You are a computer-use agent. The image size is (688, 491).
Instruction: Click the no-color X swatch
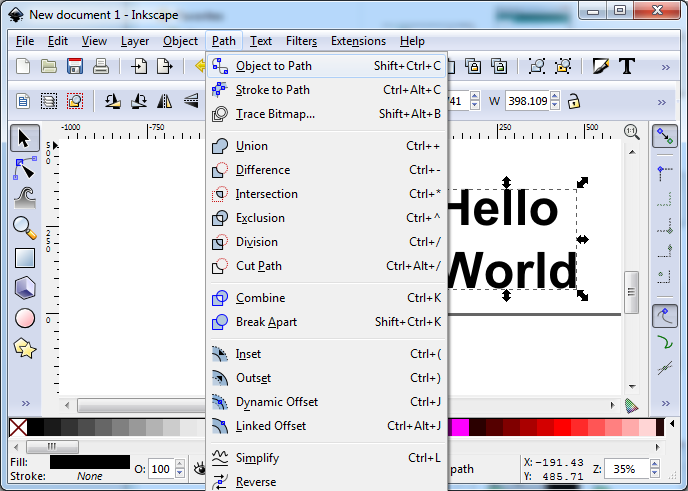pyautogui.click(x=18, y=427)
